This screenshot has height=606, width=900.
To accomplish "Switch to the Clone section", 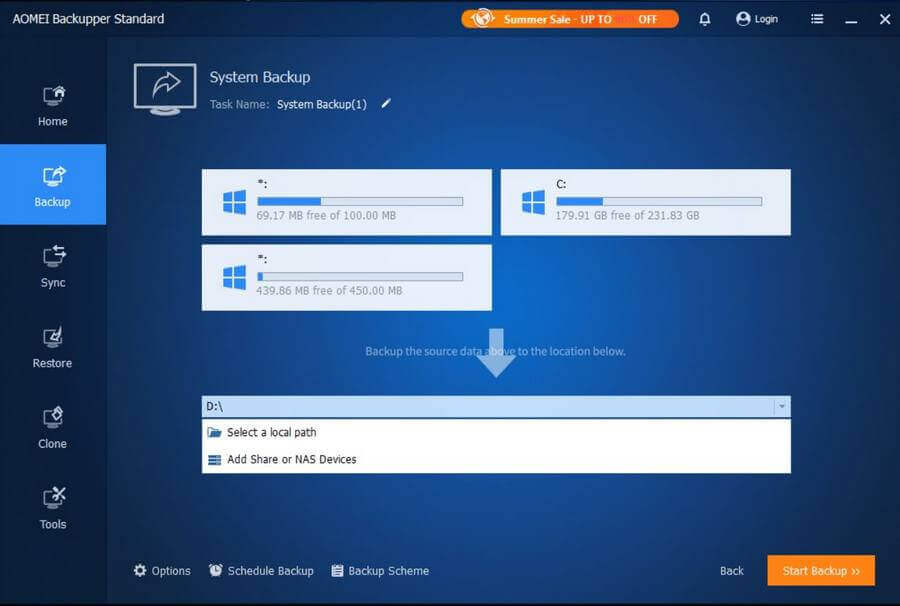I will click(53, 427).
